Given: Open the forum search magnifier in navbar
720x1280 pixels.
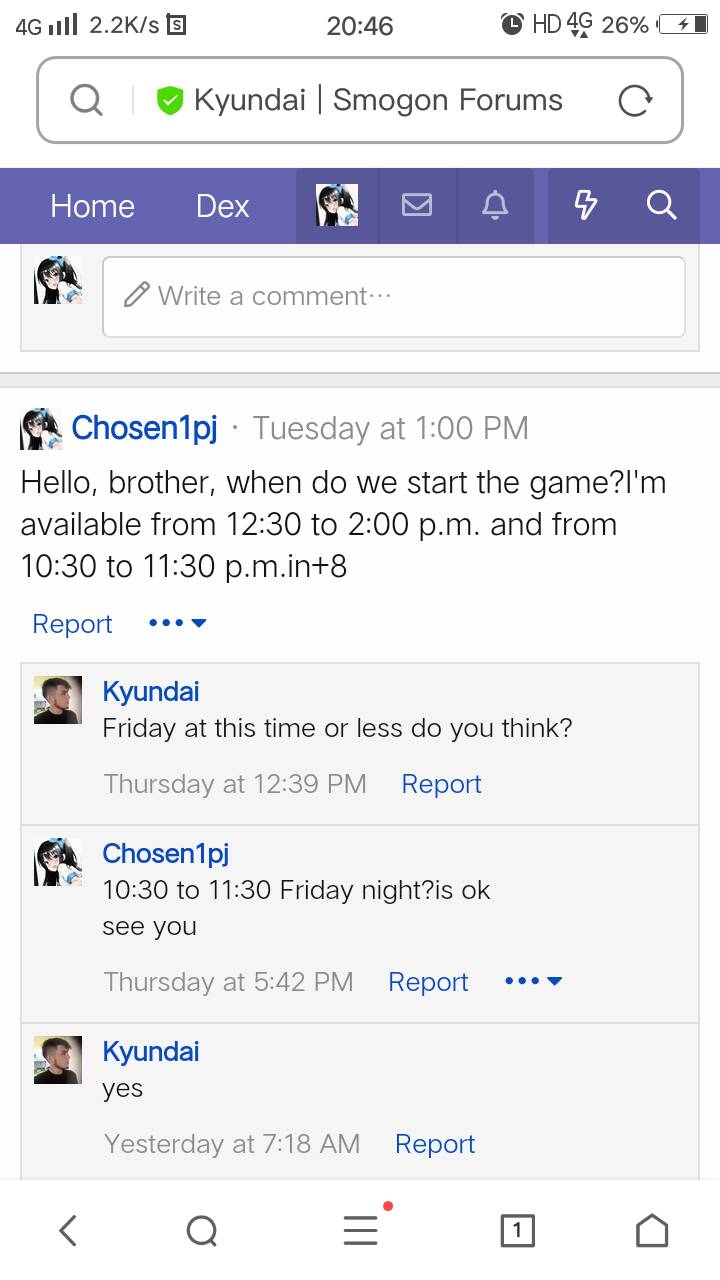Looking at the screenshot, I should click(662, 206).
